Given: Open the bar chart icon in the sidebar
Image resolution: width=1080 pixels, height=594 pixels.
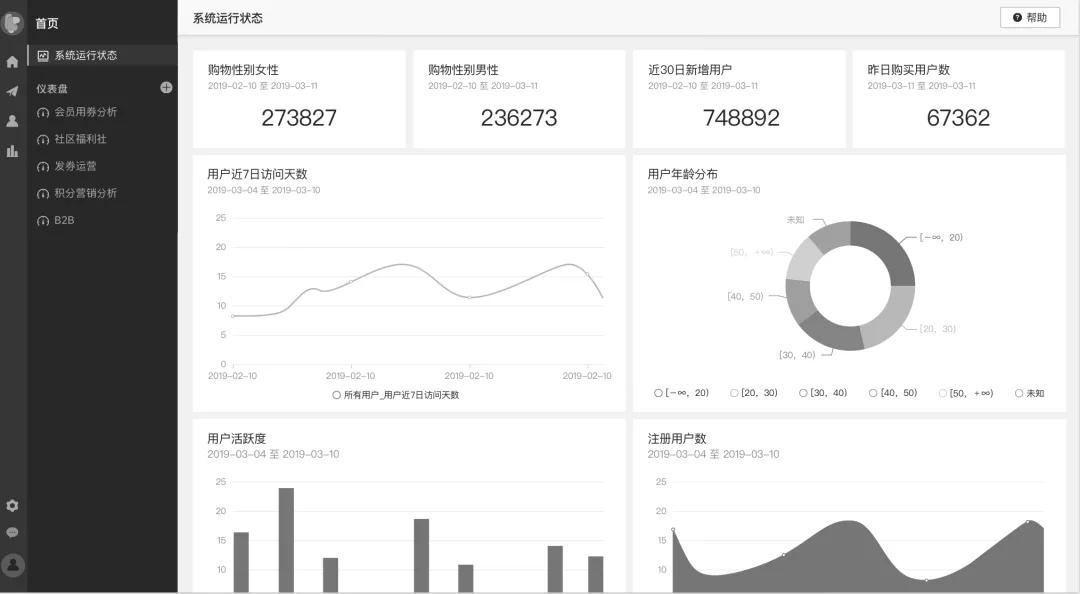Looking at the screenshot, I should coord(11,150).
